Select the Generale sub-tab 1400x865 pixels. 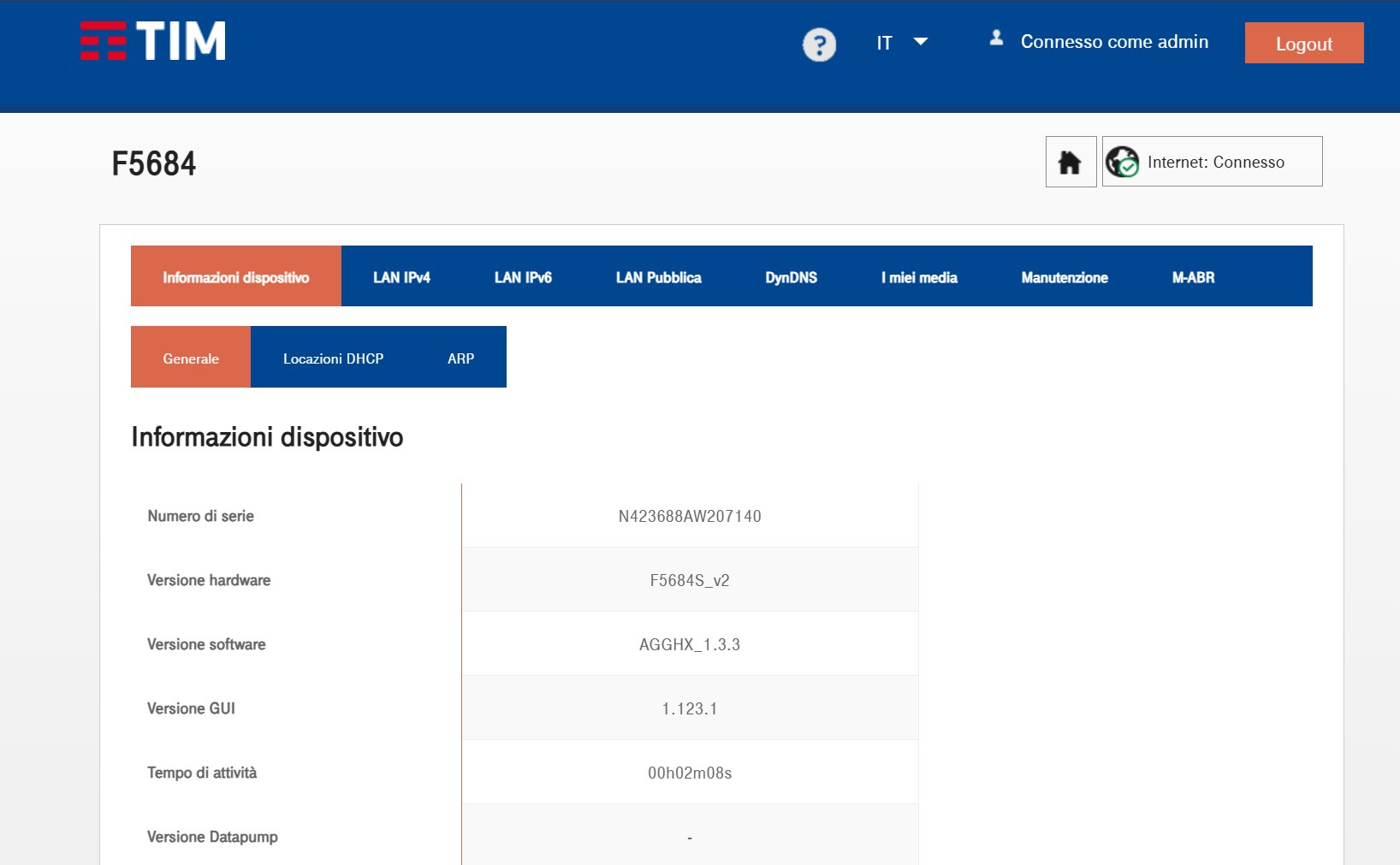coord(191,358)
